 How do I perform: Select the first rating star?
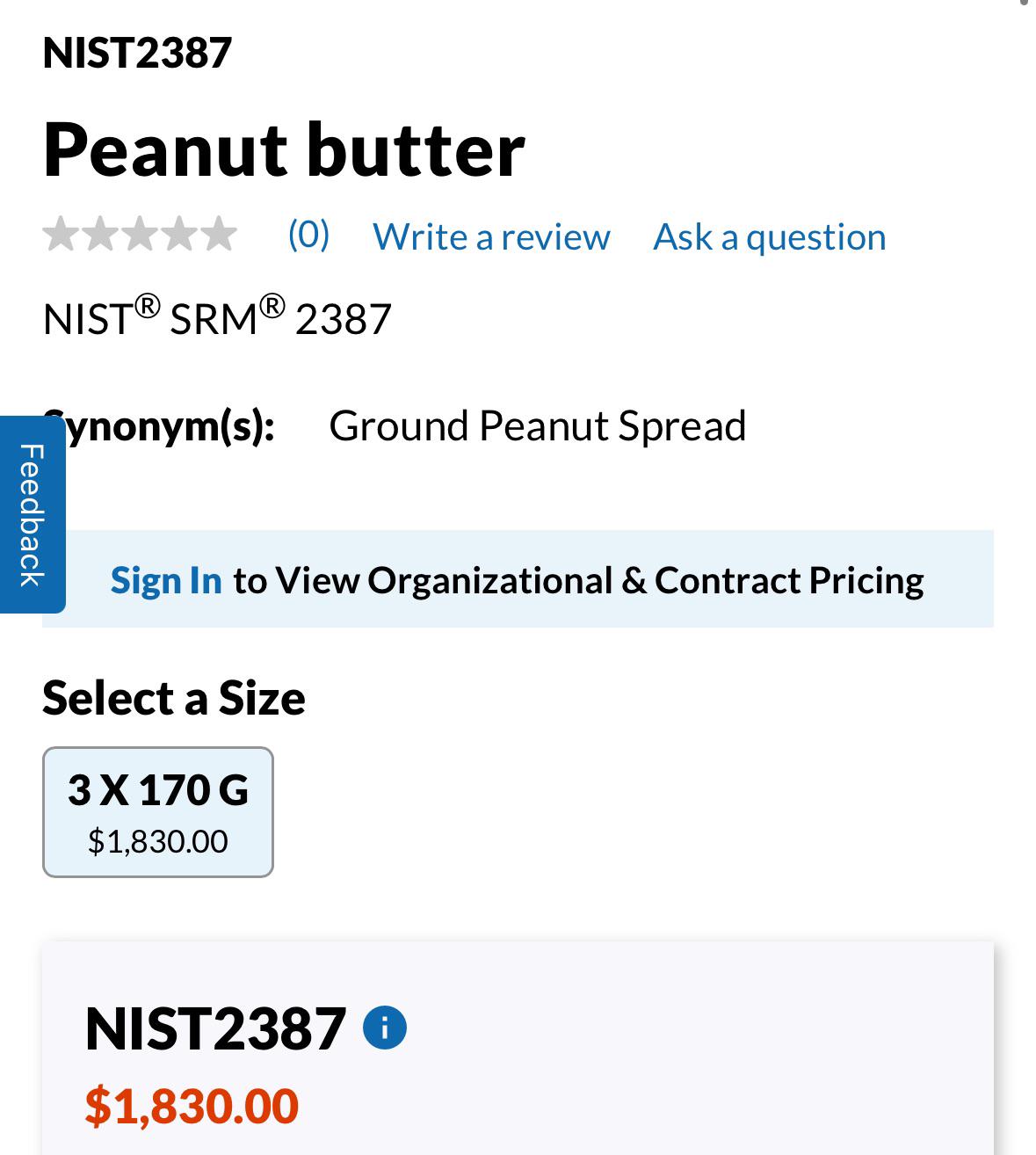[x=61, y=234]
